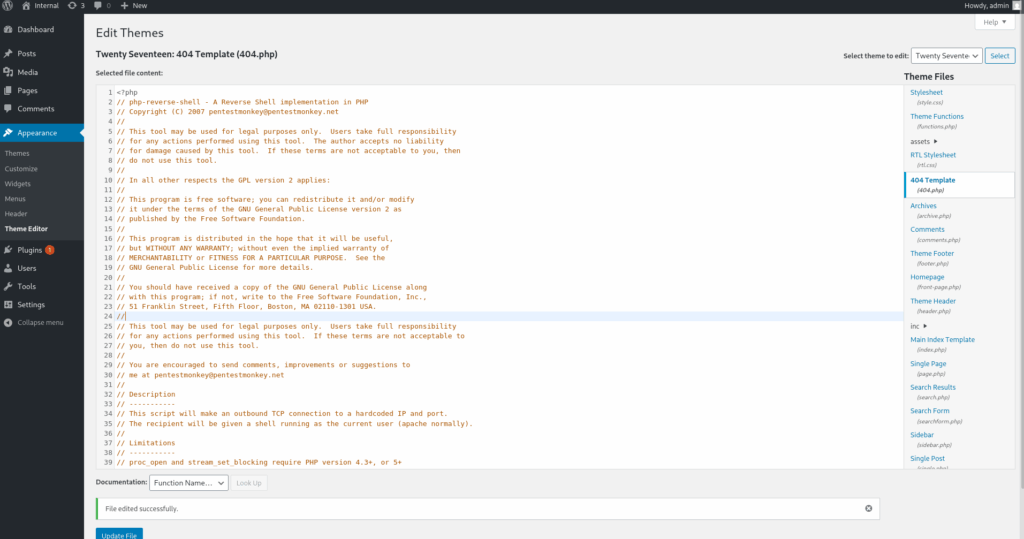Open the 'Select theme to edit' dropdown
The image size is (1024, 539).
(x=945, y=56)
